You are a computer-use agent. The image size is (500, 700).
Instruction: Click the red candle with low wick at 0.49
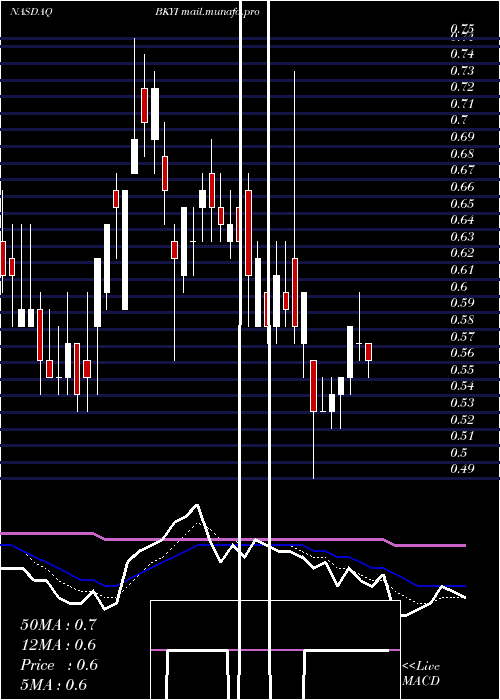click(x=313, y=386)
